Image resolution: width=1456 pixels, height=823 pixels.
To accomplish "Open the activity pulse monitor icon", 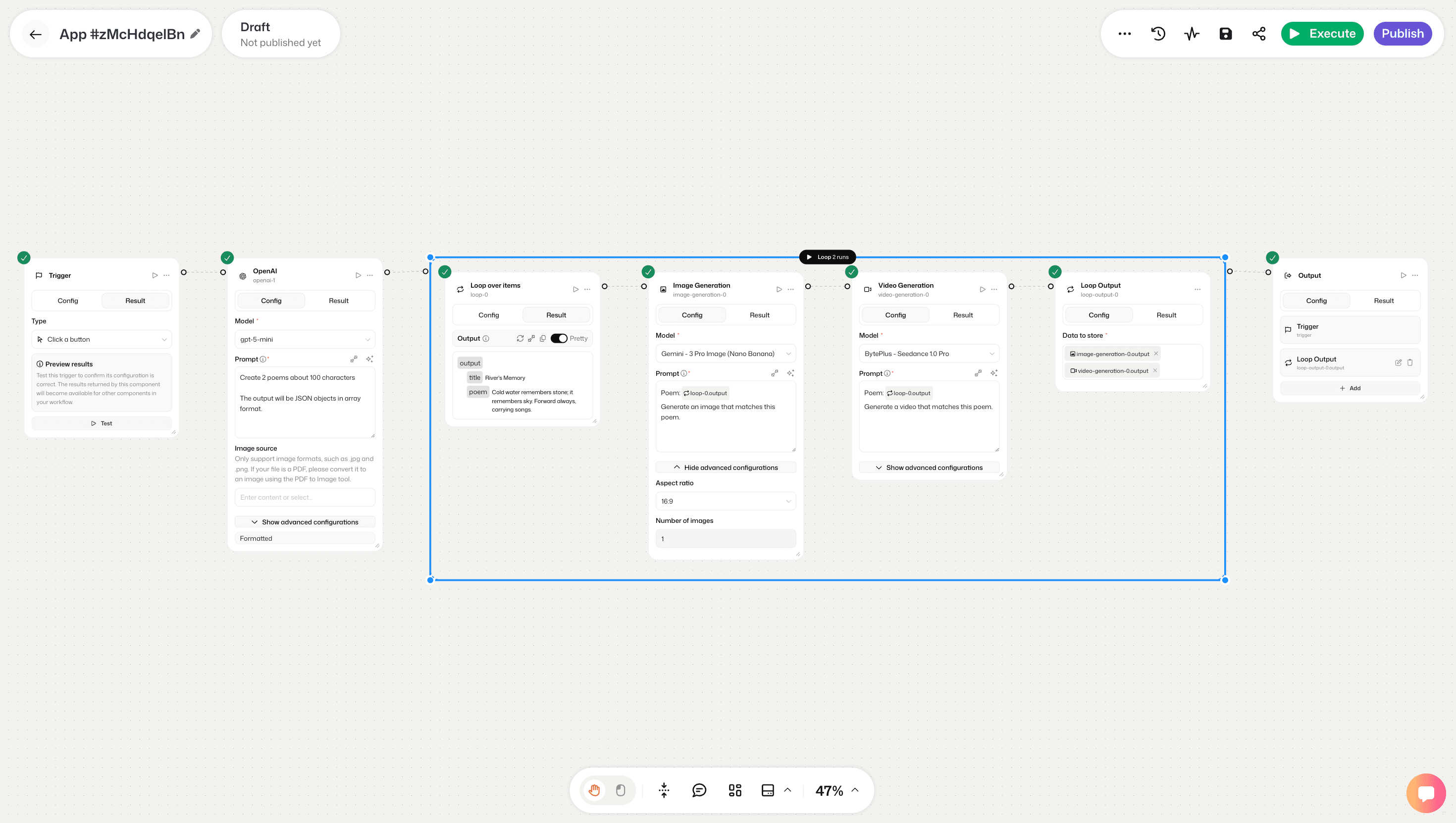I will [1192, 34].
